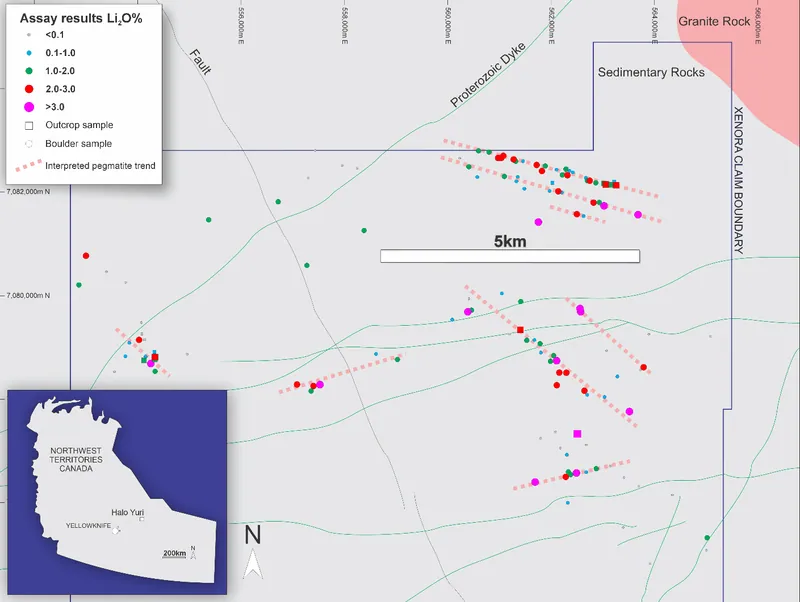Click the '566,000m E' easting label
Screen dimensions: 800x602
pyautogui.click(x=758, y=26)
